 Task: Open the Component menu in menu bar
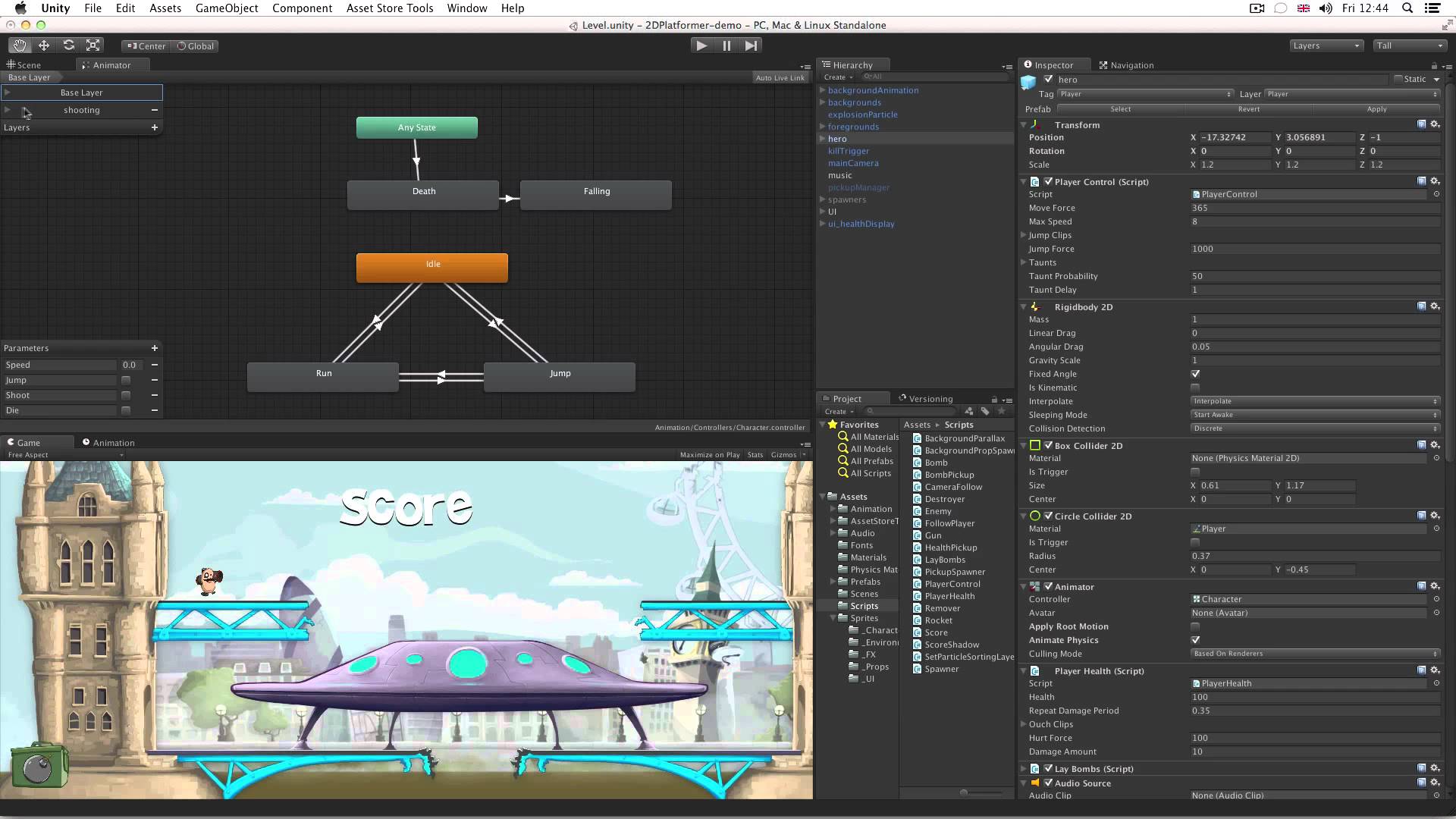(302, 8)
